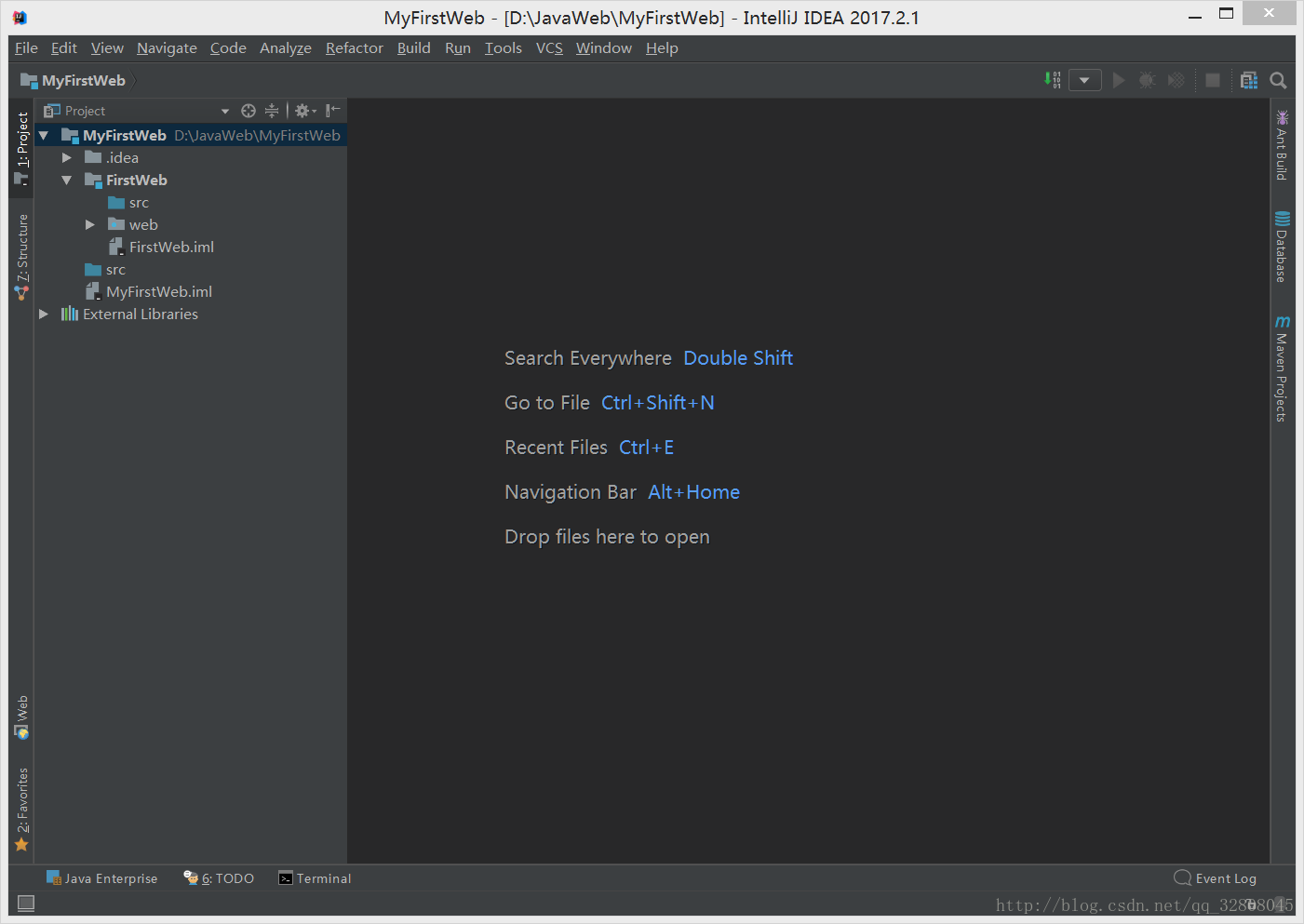Click the Run with Coverage icon
This screenshot has width=1304, height=924.
(1176, 80)
